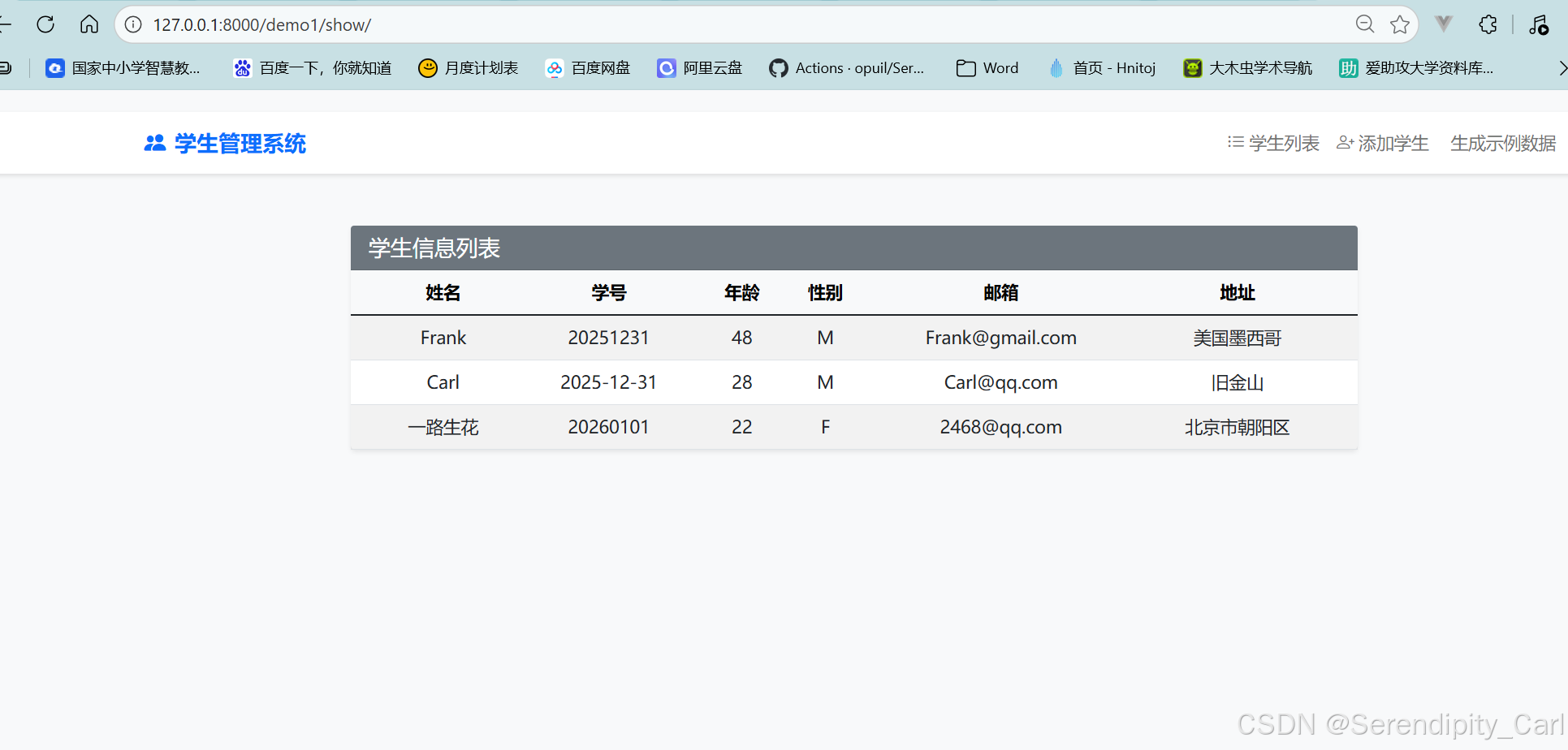Click the 国家中小学智慧教 bookmark favicon
The image size is (1568, 750).
(x=54, y=68)
